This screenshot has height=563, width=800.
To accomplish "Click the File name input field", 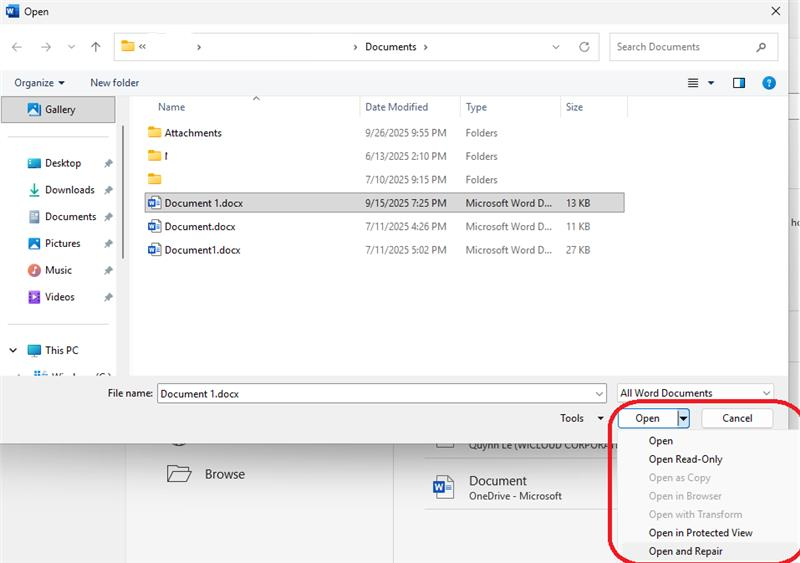I will pos(375,394).
